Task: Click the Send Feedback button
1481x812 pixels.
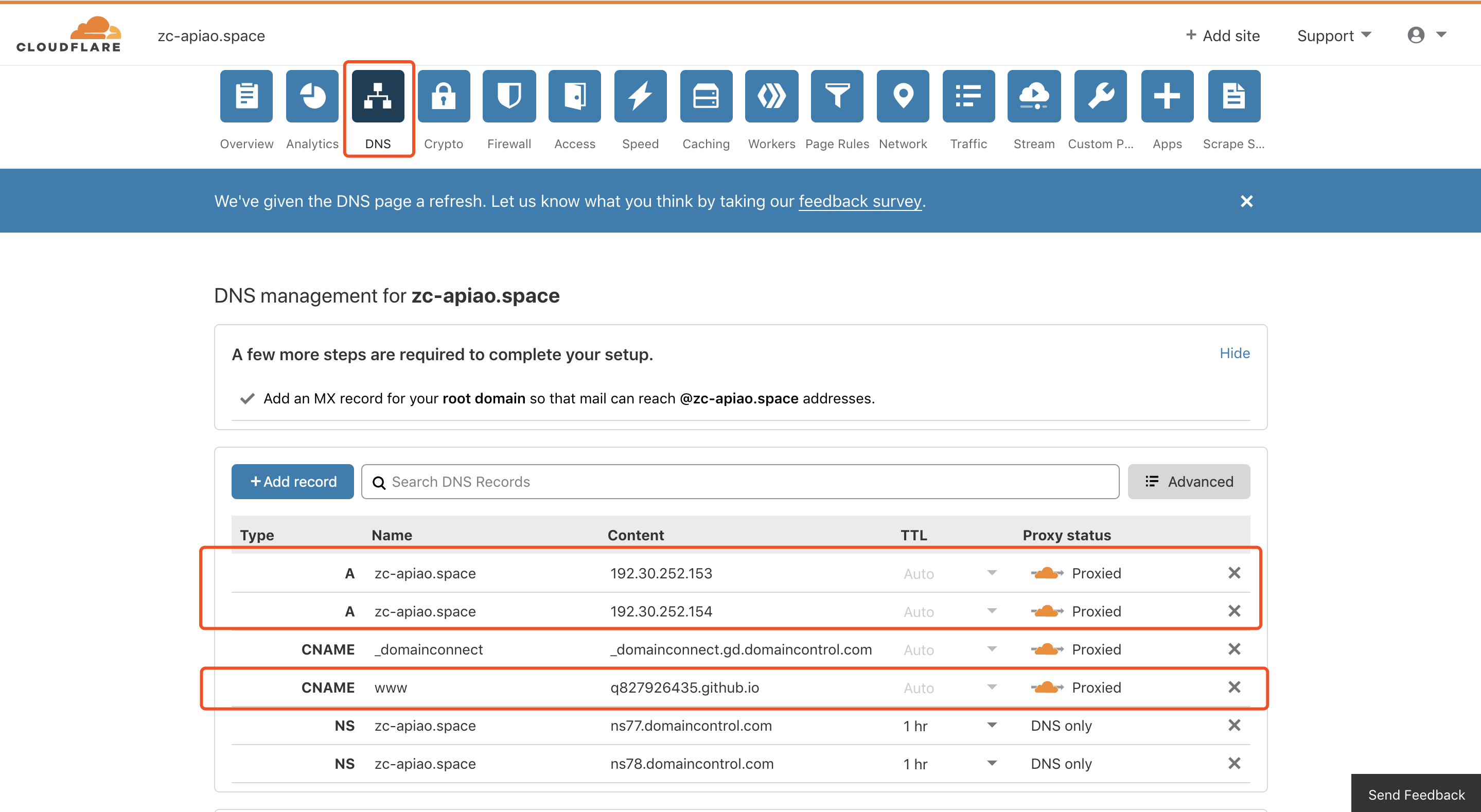Action: point(1416,794)
